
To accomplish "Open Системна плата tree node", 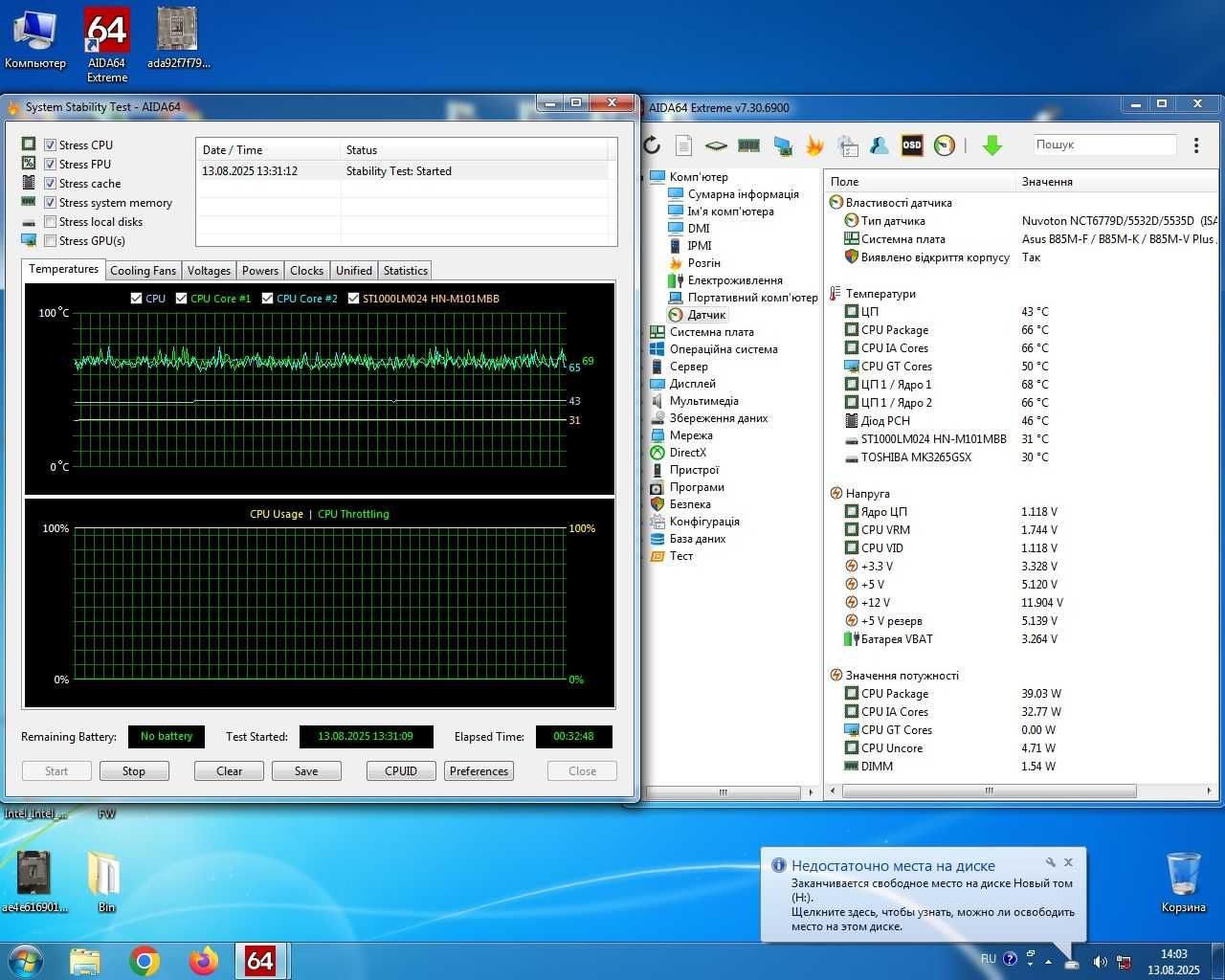I will point(711,332).
